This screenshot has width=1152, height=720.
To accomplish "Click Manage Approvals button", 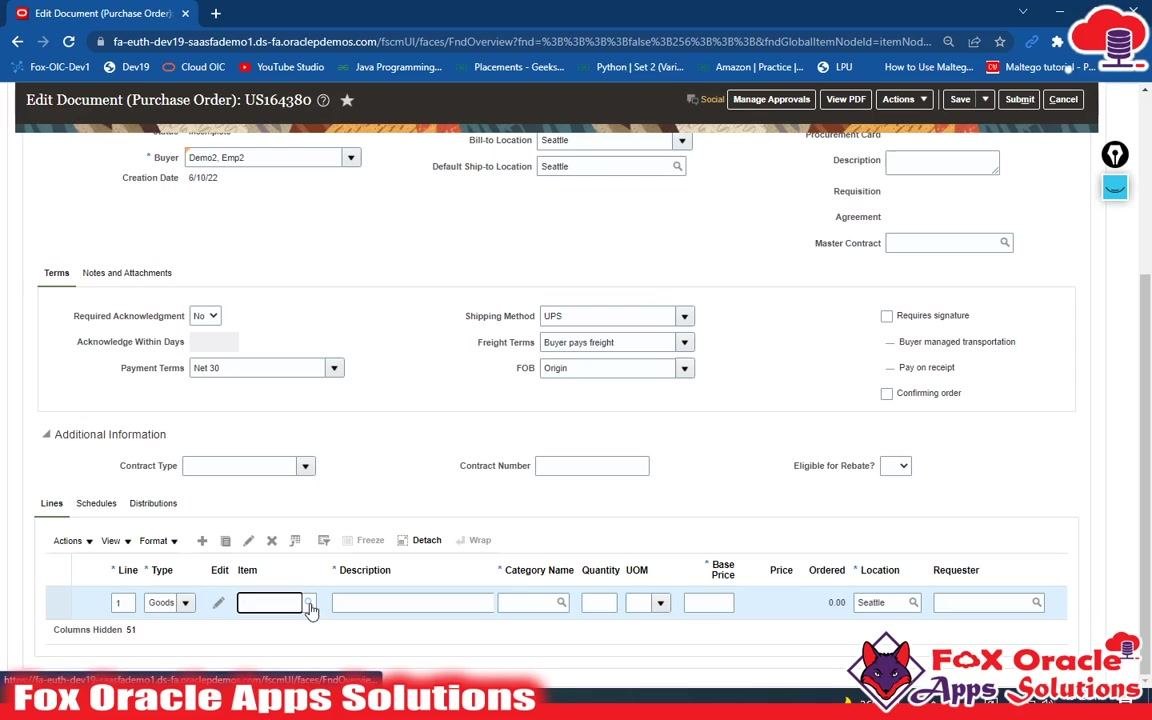I will click(x=771, y=99).
